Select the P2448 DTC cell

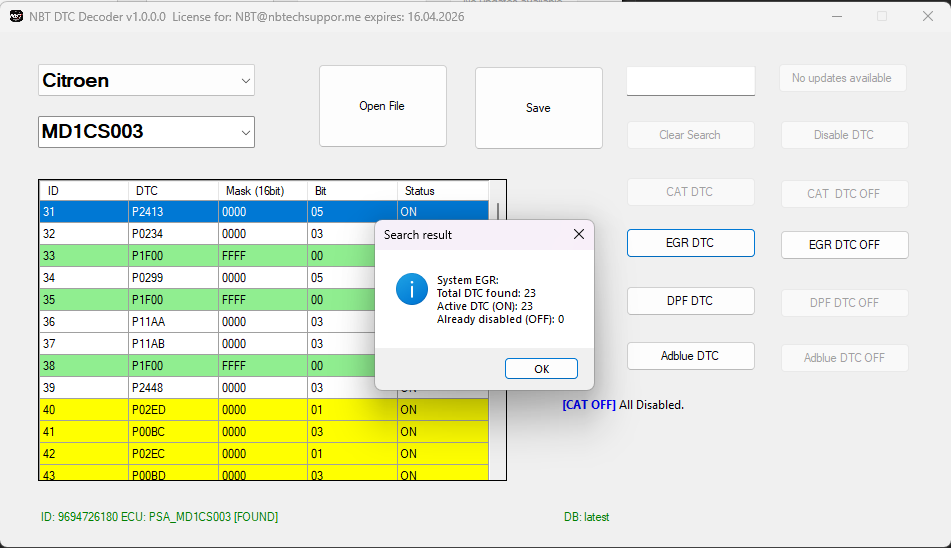click(x=173, y=387)
